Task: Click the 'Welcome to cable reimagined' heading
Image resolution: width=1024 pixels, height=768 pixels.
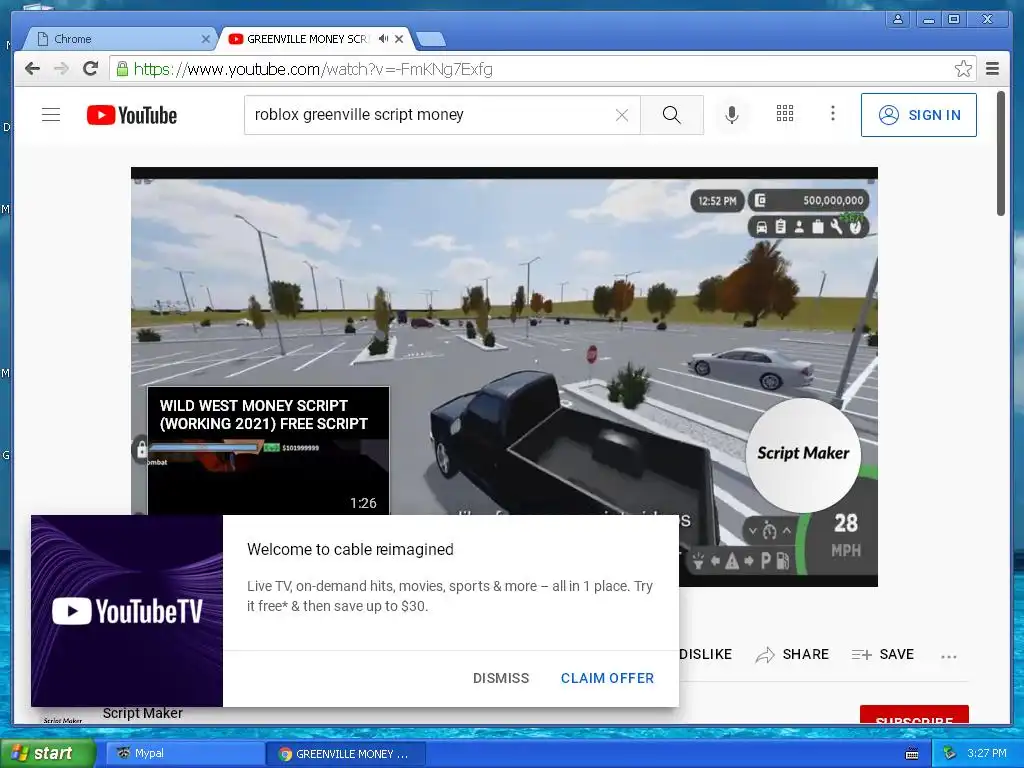Action: [x=350, y=549]
